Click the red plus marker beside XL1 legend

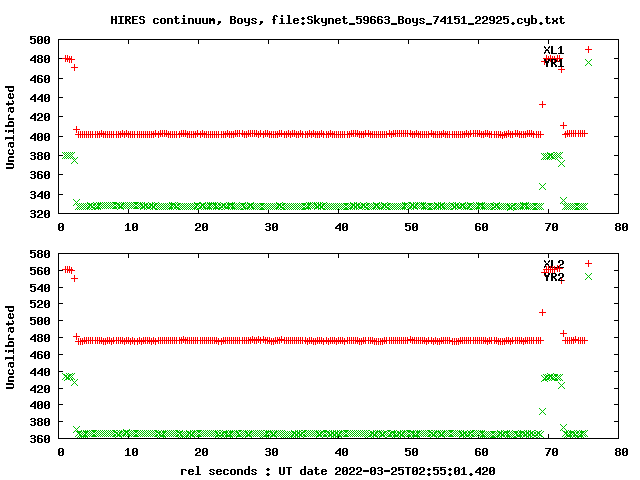pyautogui.click(x=588, y=49)
